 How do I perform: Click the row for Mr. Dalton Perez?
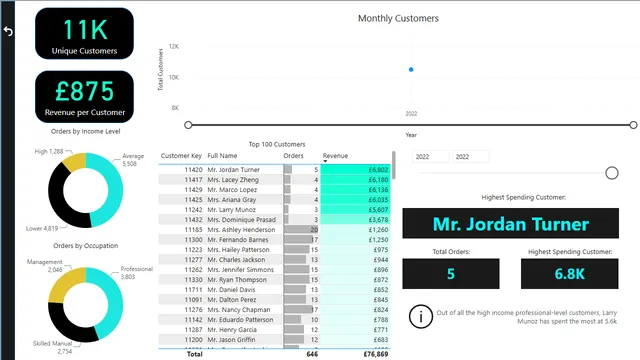click(x=274, y=300)
